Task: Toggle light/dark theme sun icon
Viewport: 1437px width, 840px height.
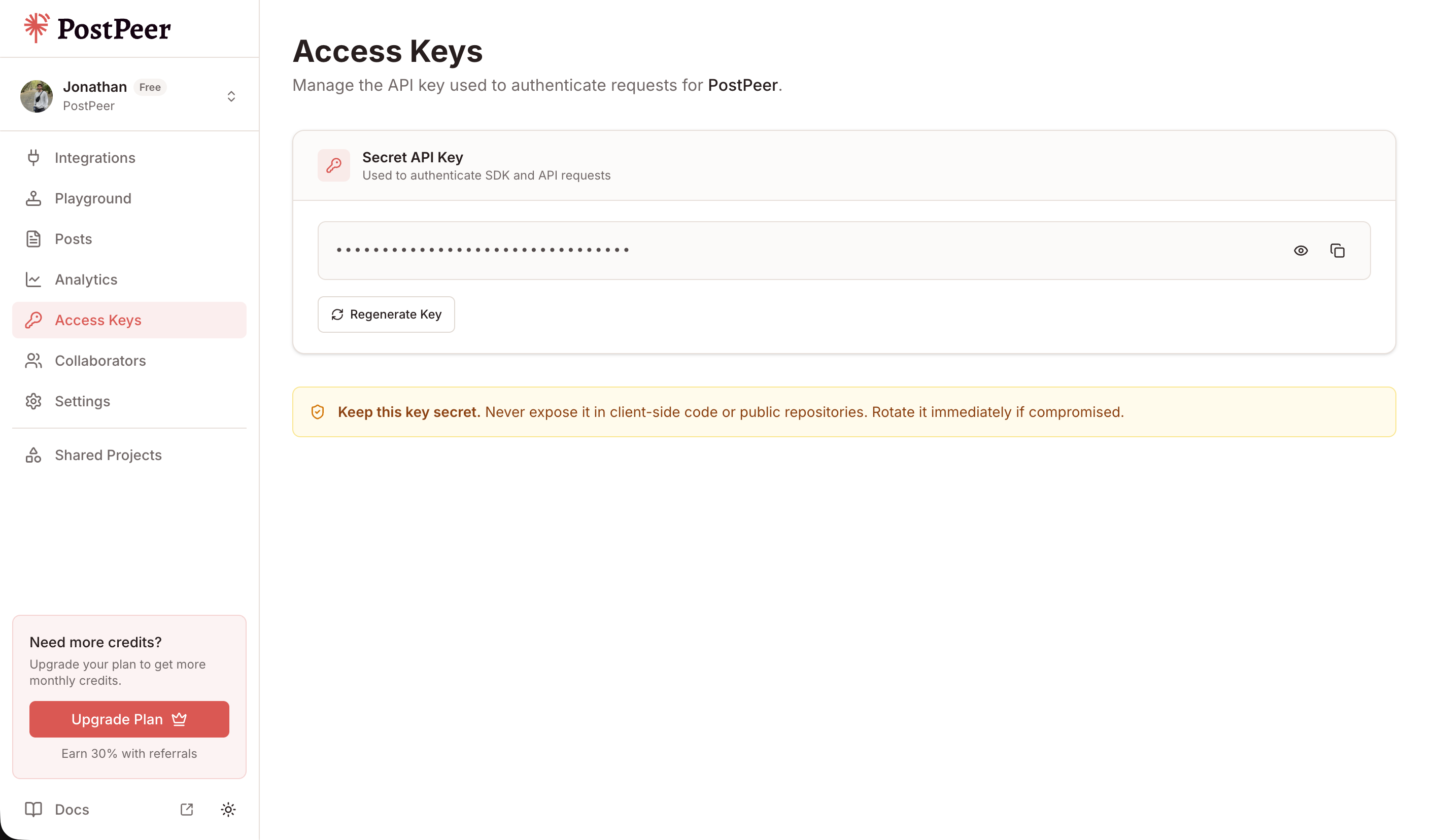Action: pos(228,809)
